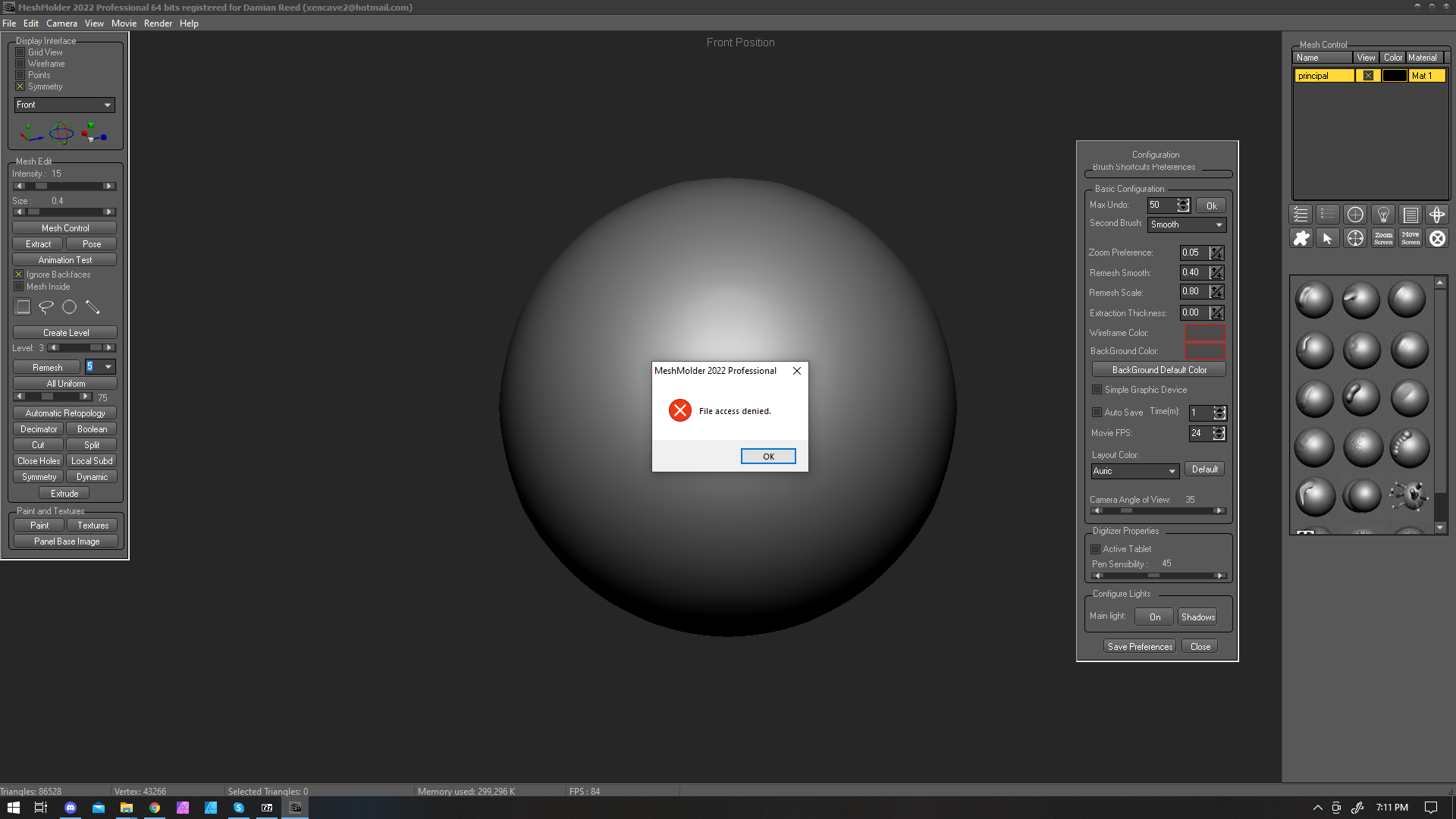Viewport: 1456px width, 819px height.
Task: Open the Windows Start menu
Action: click(14, 808)
